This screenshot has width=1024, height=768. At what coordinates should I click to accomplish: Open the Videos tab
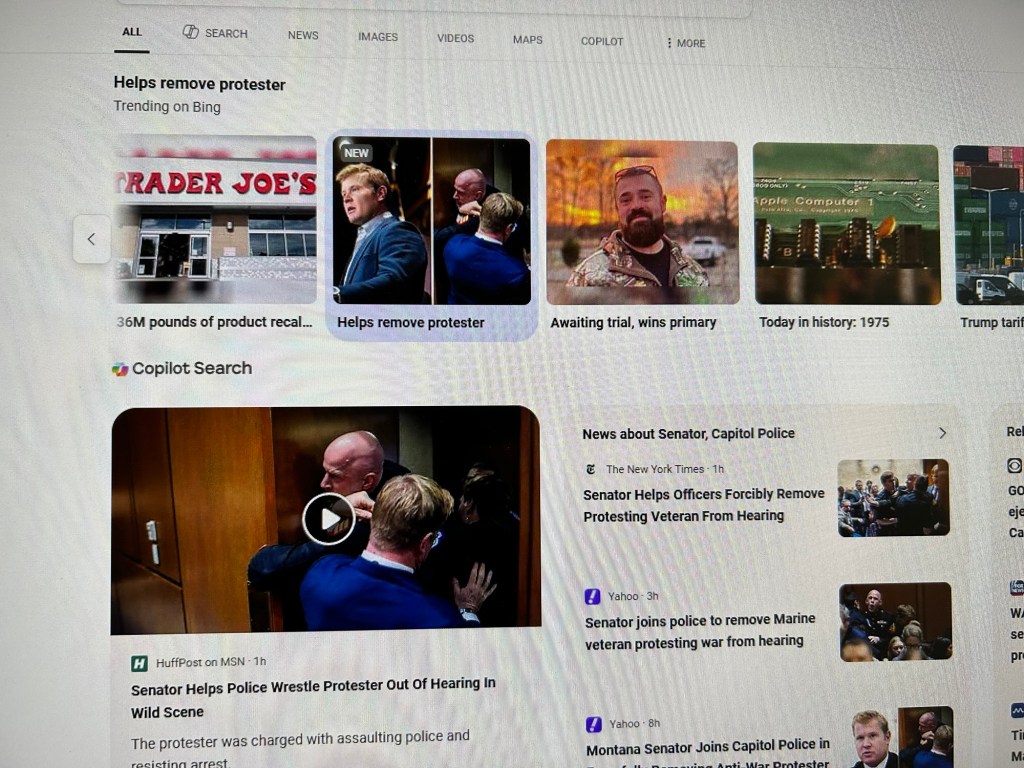pyautogui.click(x=455, y=38)
